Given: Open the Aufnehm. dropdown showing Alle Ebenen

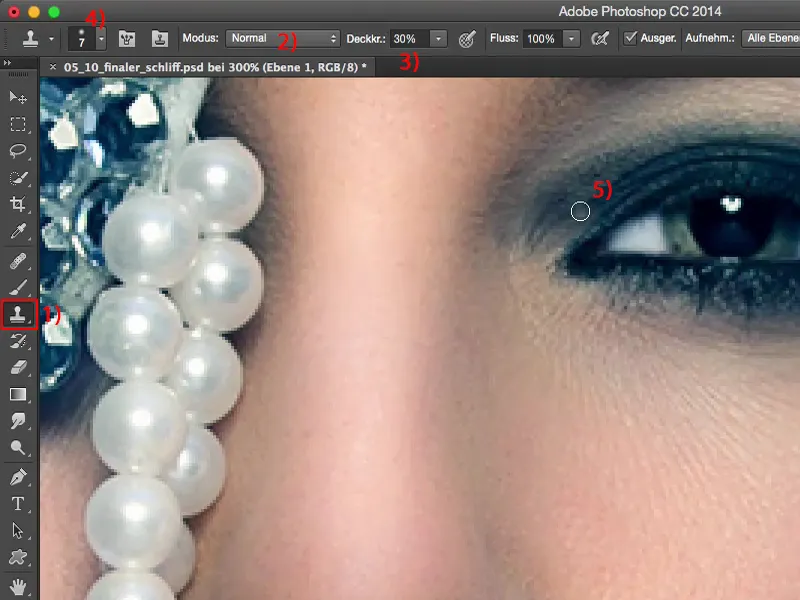Looking at the screenshot, I should click(770, 38).
